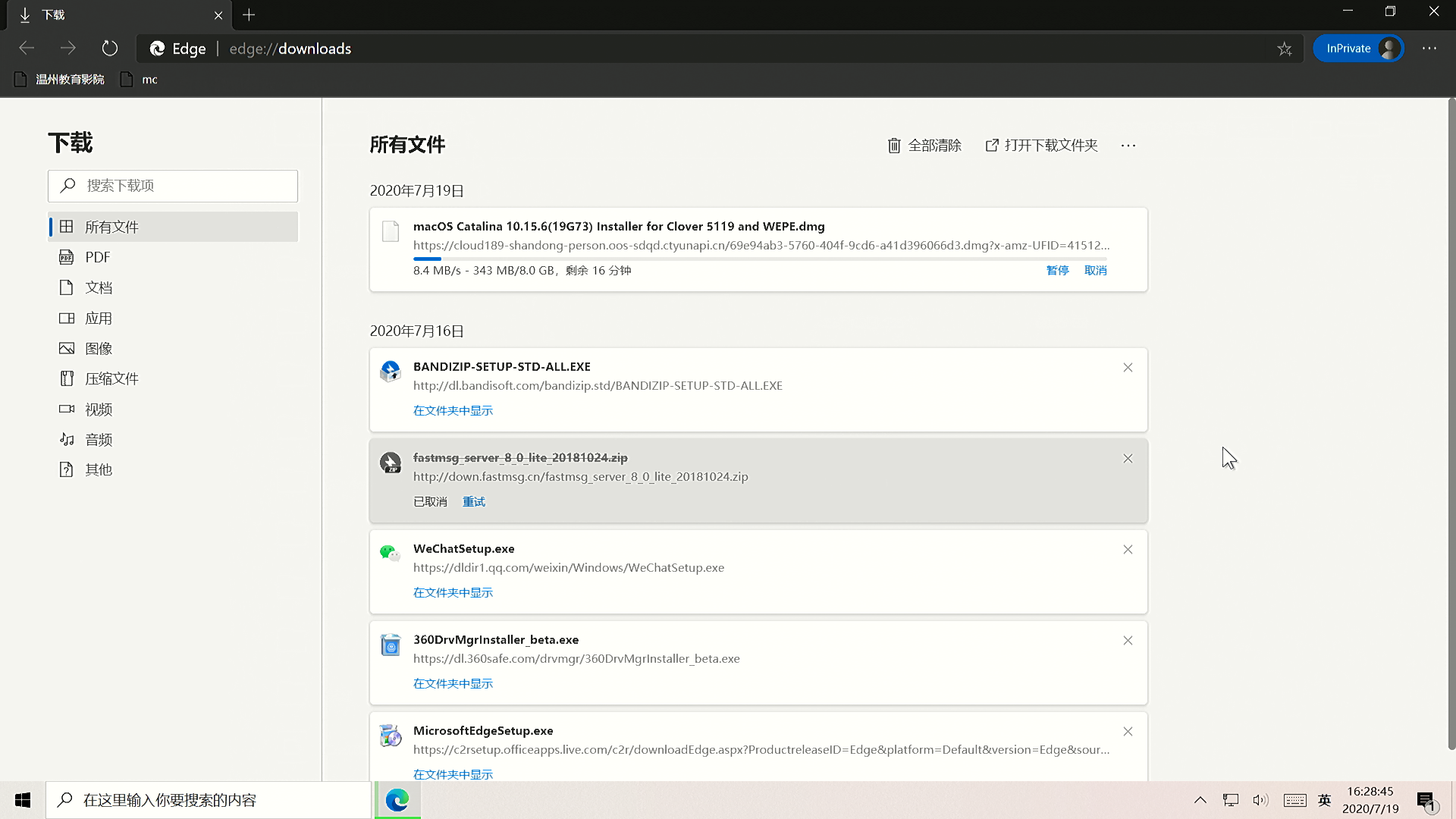
Task: Filter downloads by 图像
Action: pos(173,349)
